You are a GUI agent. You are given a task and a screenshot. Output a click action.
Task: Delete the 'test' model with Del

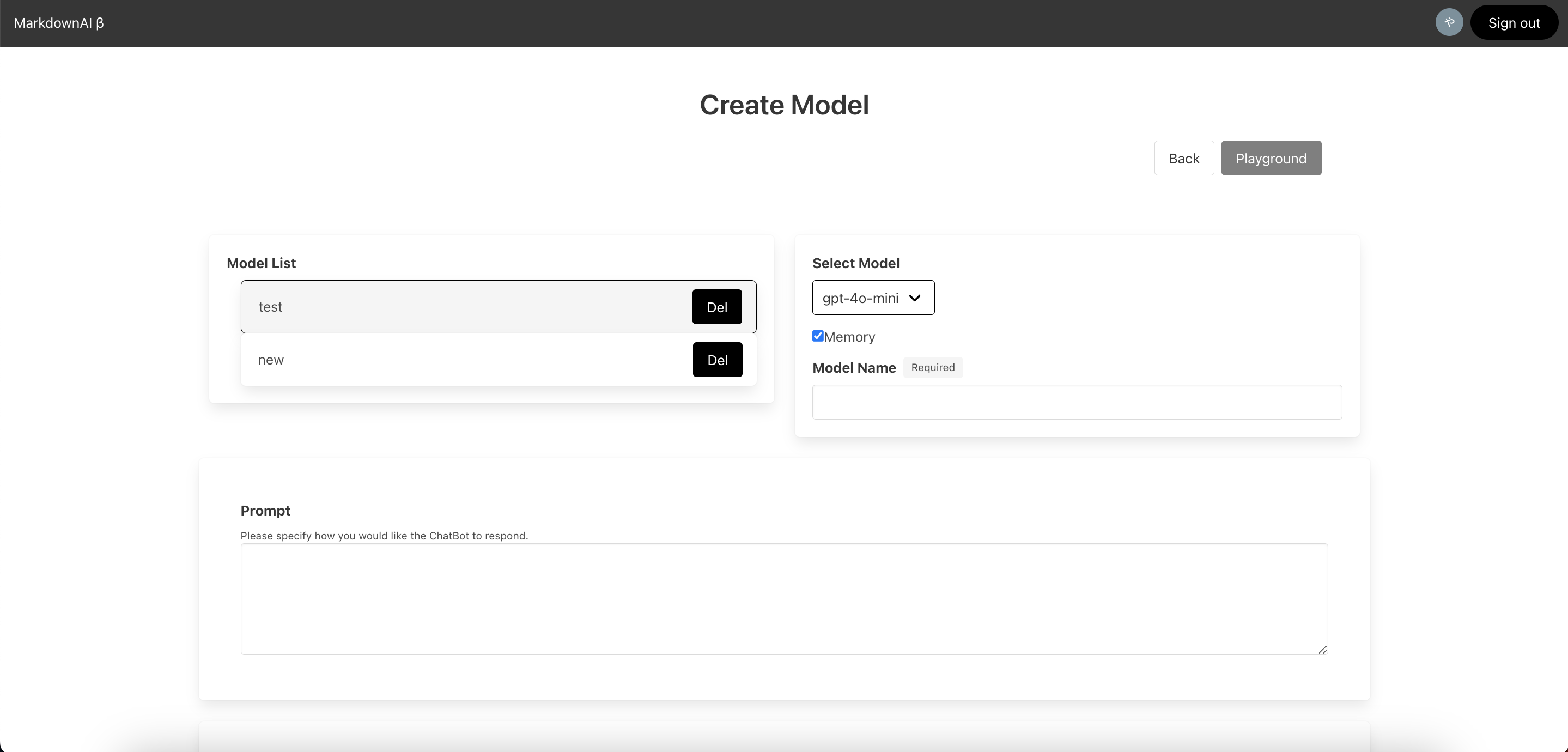coord(716,307)
